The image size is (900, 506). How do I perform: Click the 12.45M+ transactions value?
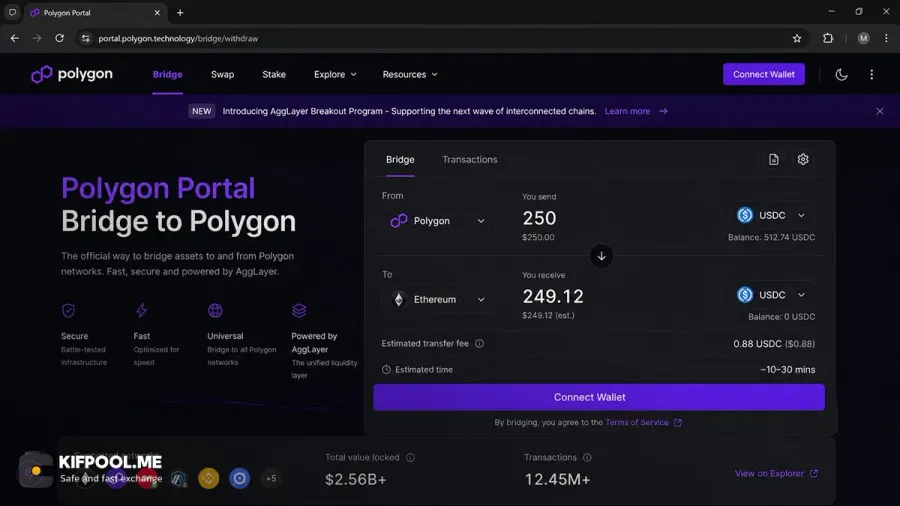557,479
